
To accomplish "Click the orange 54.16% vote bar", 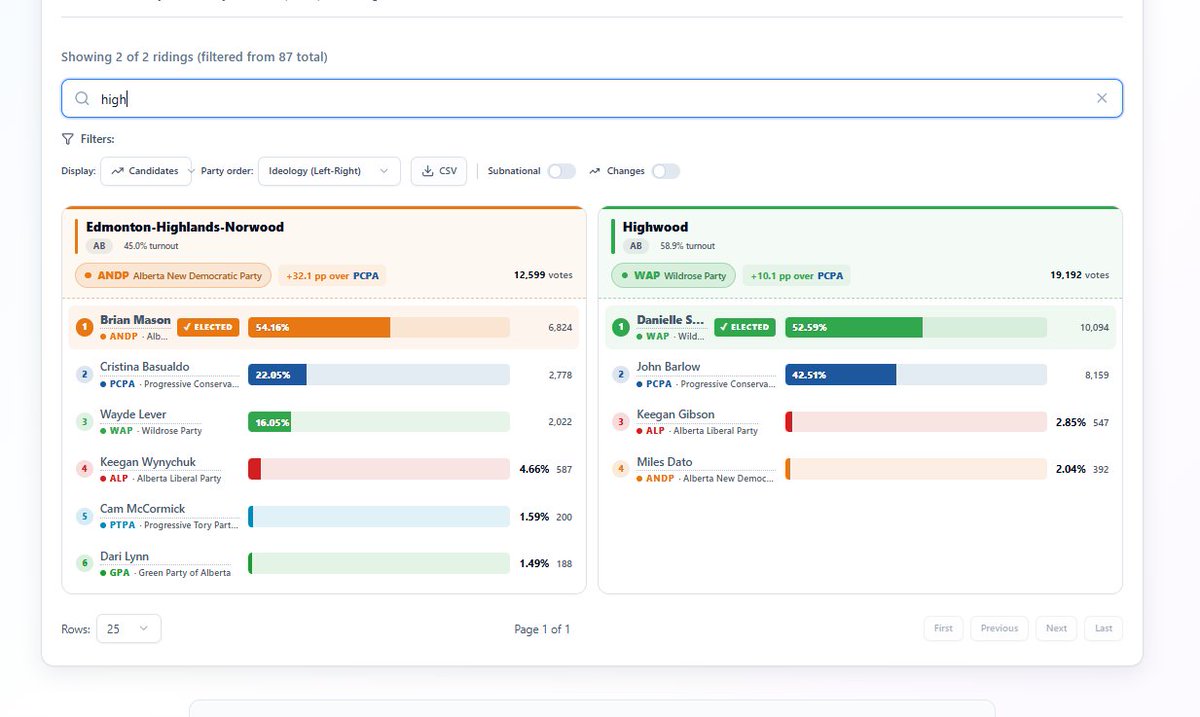I will pyautogui.click(x=319, y=327).
